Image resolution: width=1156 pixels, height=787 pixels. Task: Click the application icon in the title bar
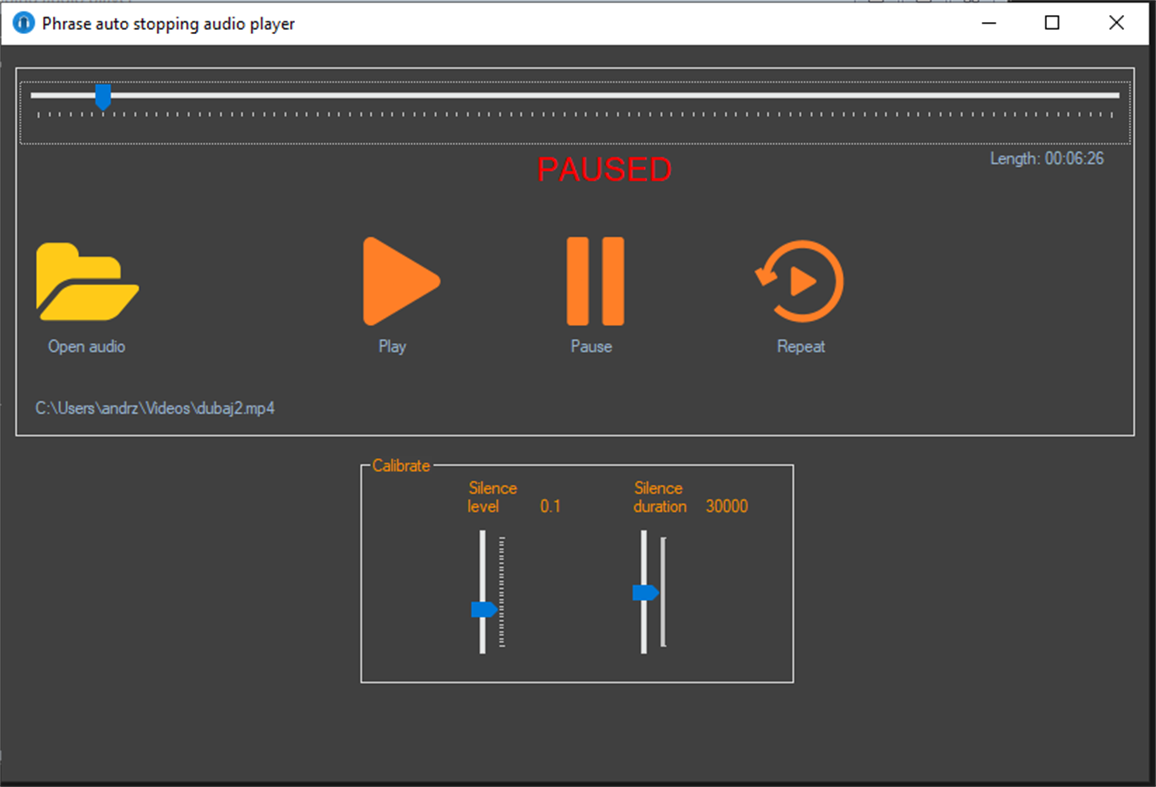tap(22, 22)
